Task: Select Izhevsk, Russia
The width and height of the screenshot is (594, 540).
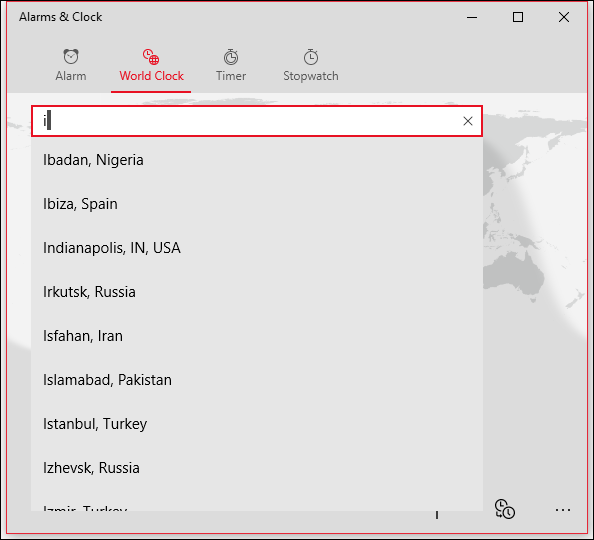Action: (257, 468)
